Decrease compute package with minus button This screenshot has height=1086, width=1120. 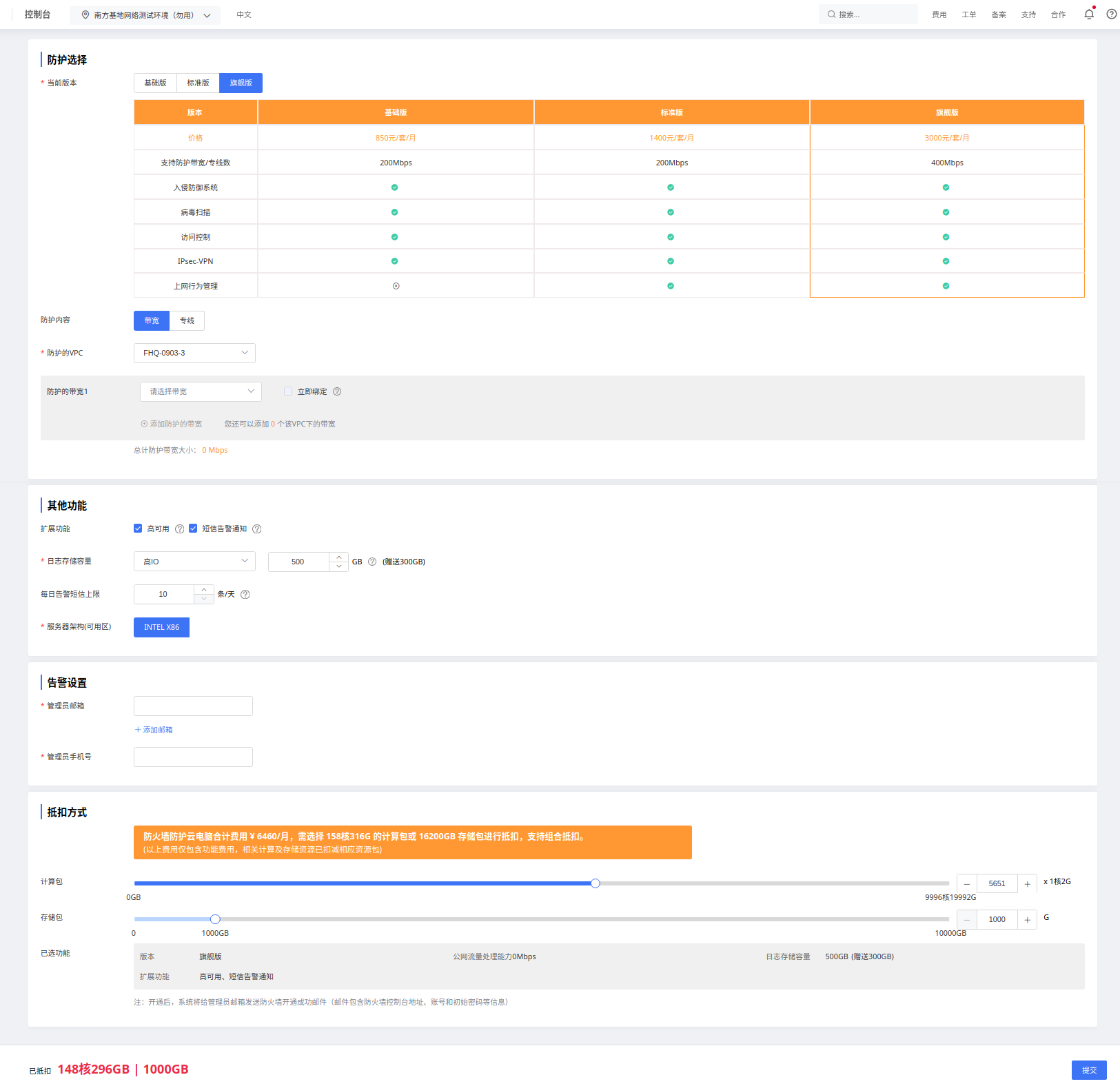click(967, 883)
